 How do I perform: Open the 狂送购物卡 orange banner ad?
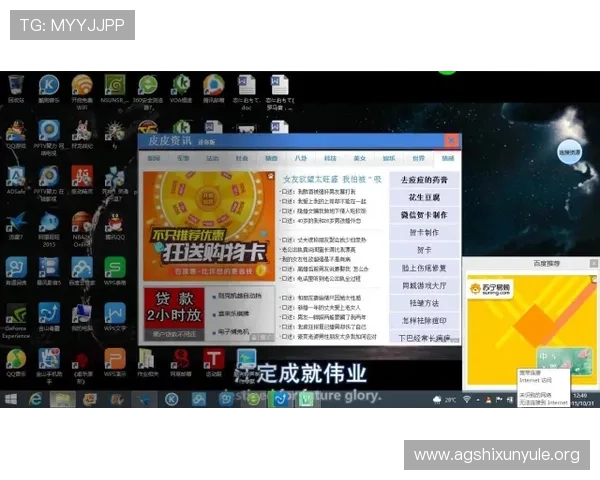(209, 226)
